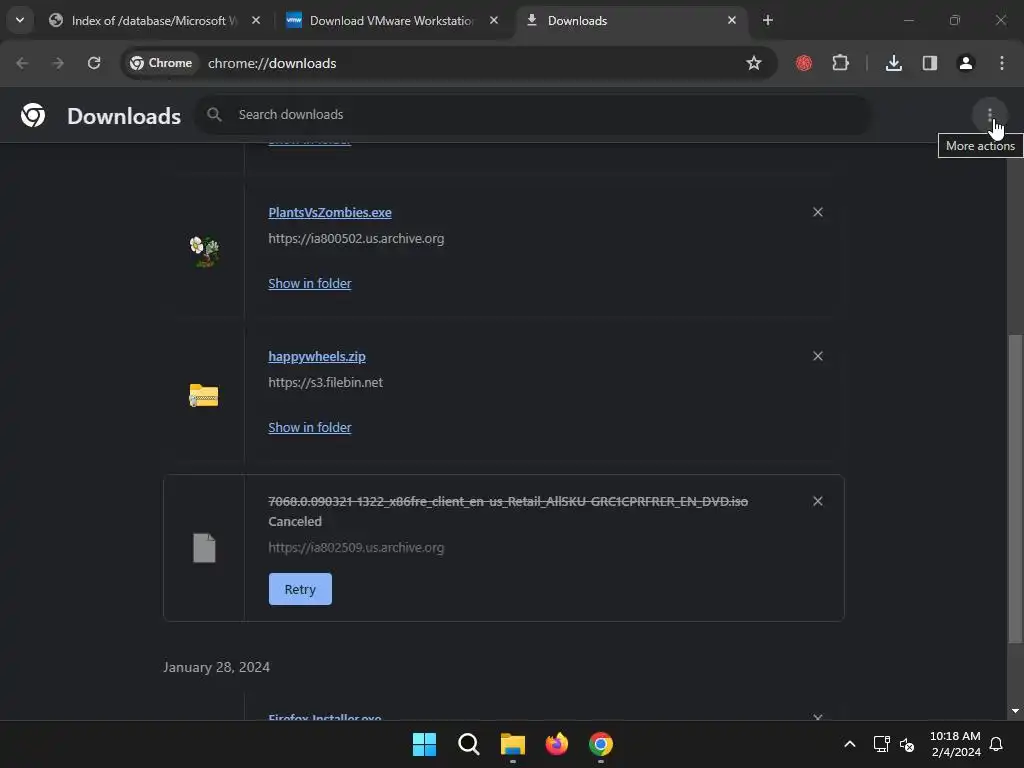Click the Chrome logo beside Downloads heading
1024x768 pixels.
33,115
